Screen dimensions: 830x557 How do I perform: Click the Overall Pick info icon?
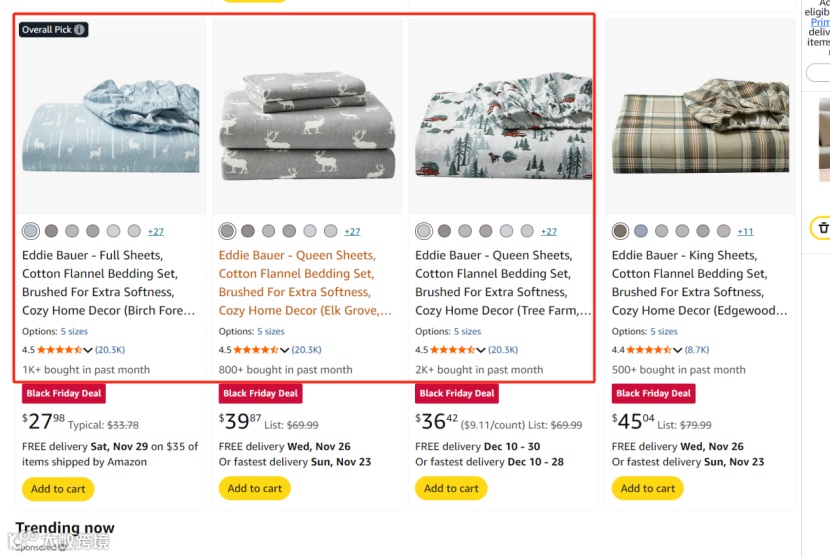click(80, 30)
